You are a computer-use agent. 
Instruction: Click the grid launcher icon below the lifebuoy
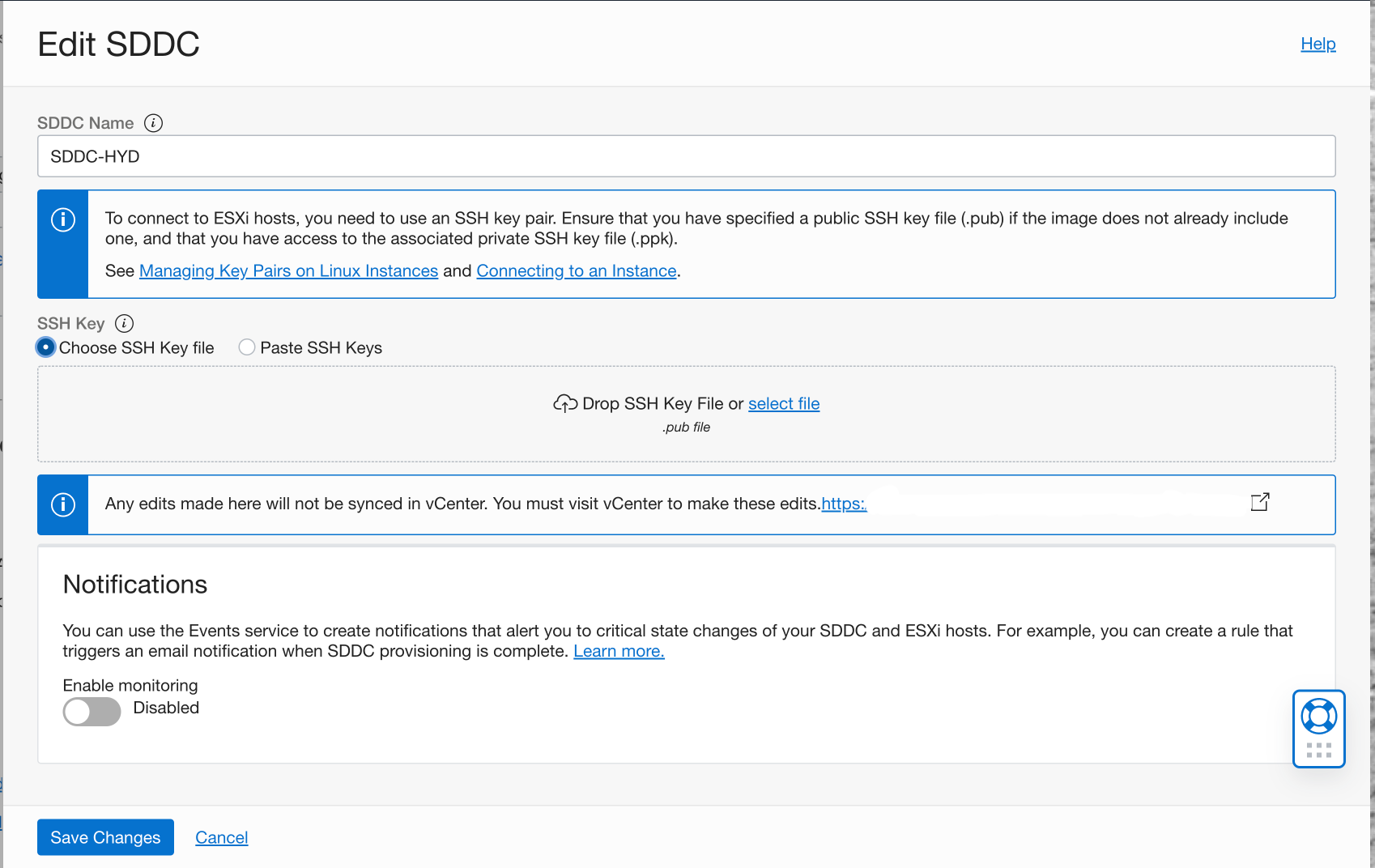(1318, 750)
